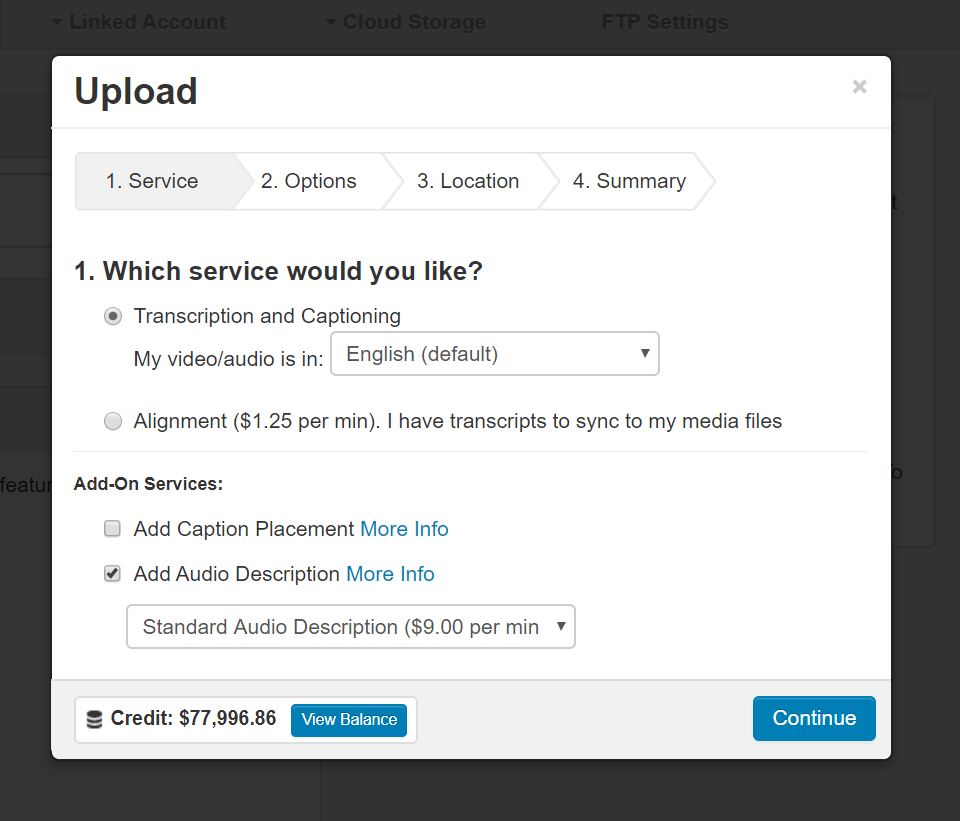This screenshot has height=821, width=960.
Task: Click the Credit: $77,996.86 balance text
Action: [x=193, y=719]
